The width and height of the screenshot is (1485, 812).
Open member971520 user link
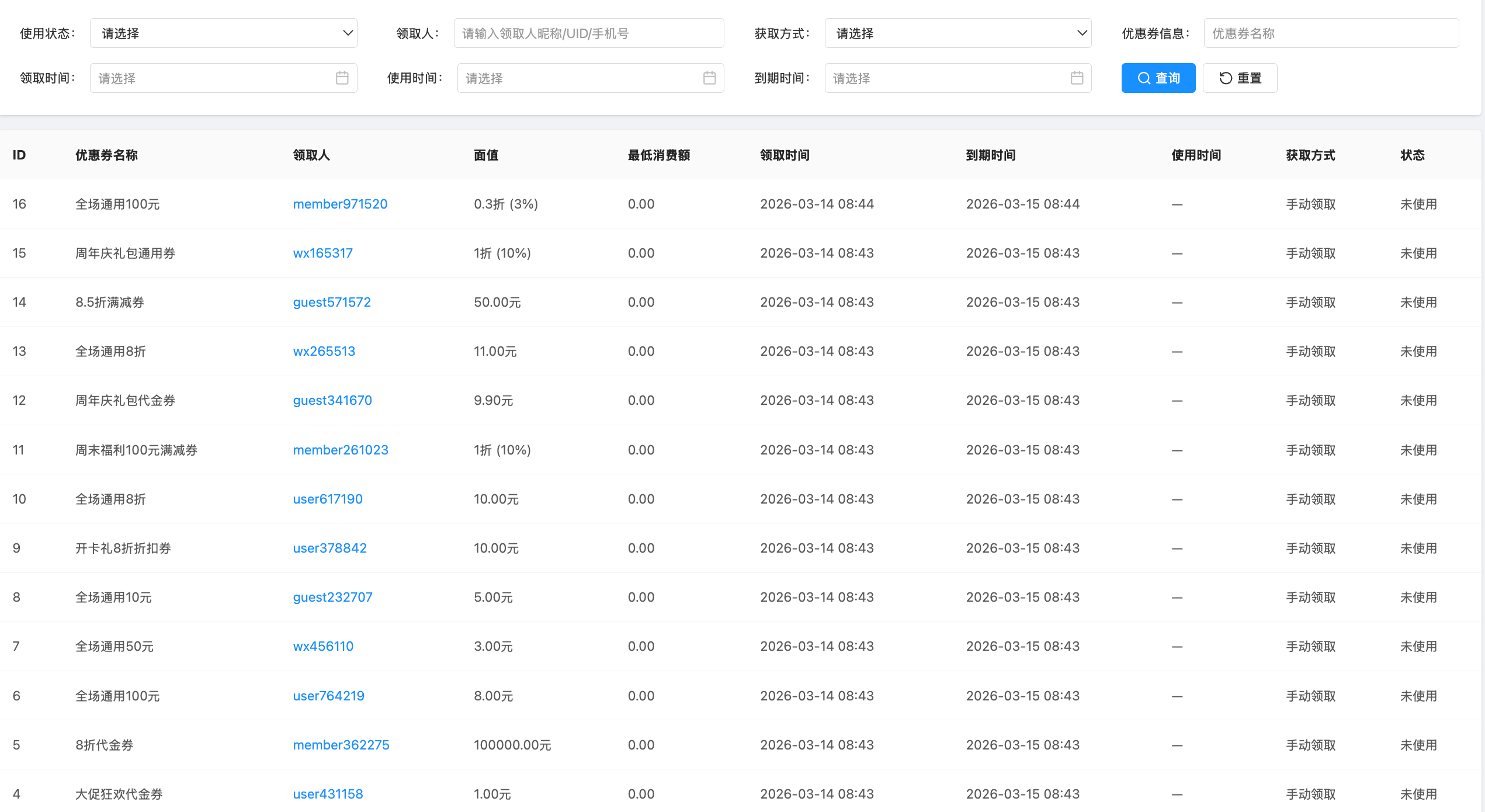[x=340, y=204]
